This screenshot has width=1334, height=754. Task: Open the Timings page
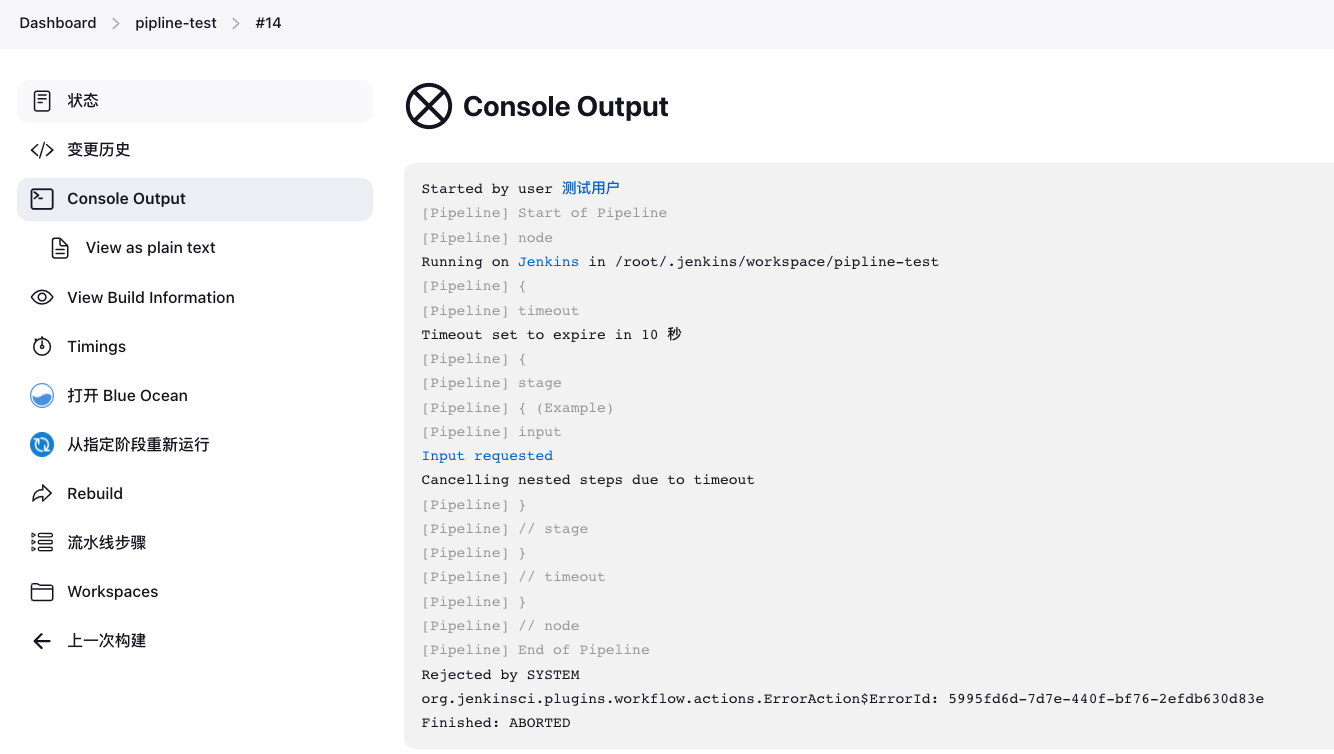point(195,346)
